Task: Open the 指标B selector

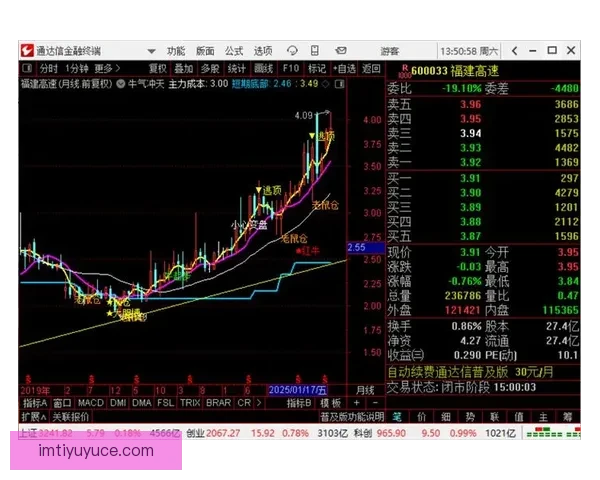Action: pyautogui.click(x=299, y=403)
